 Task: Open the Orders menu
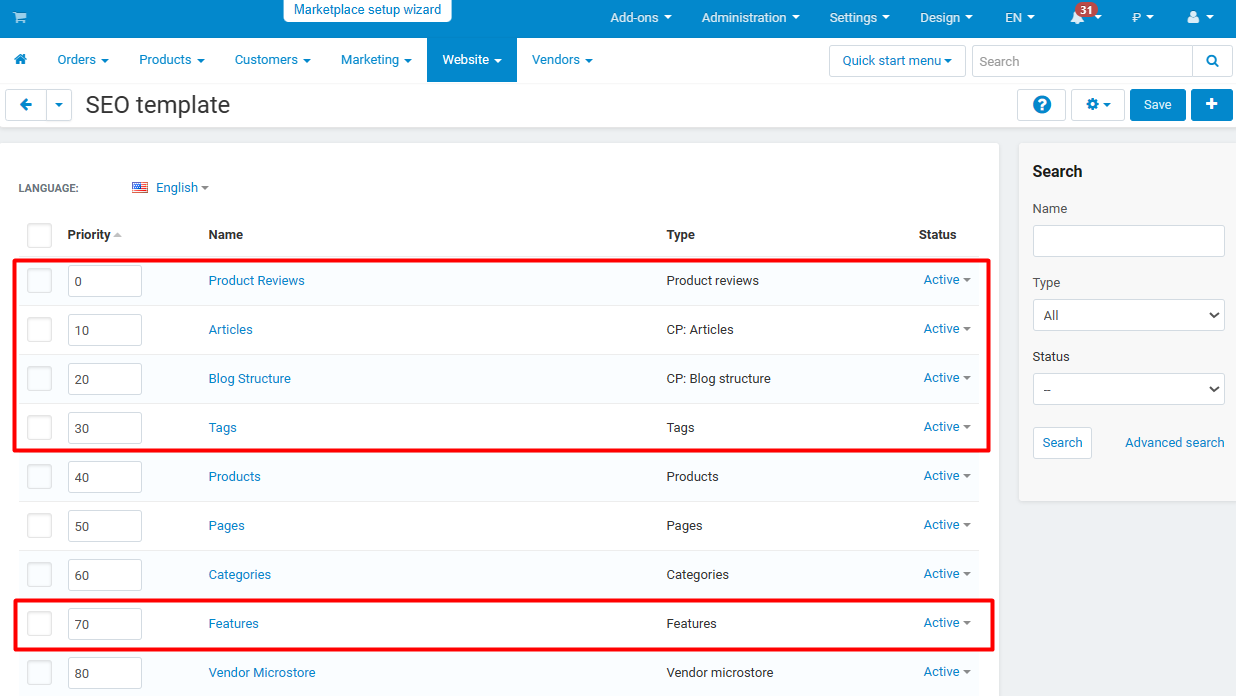[83, 60]
